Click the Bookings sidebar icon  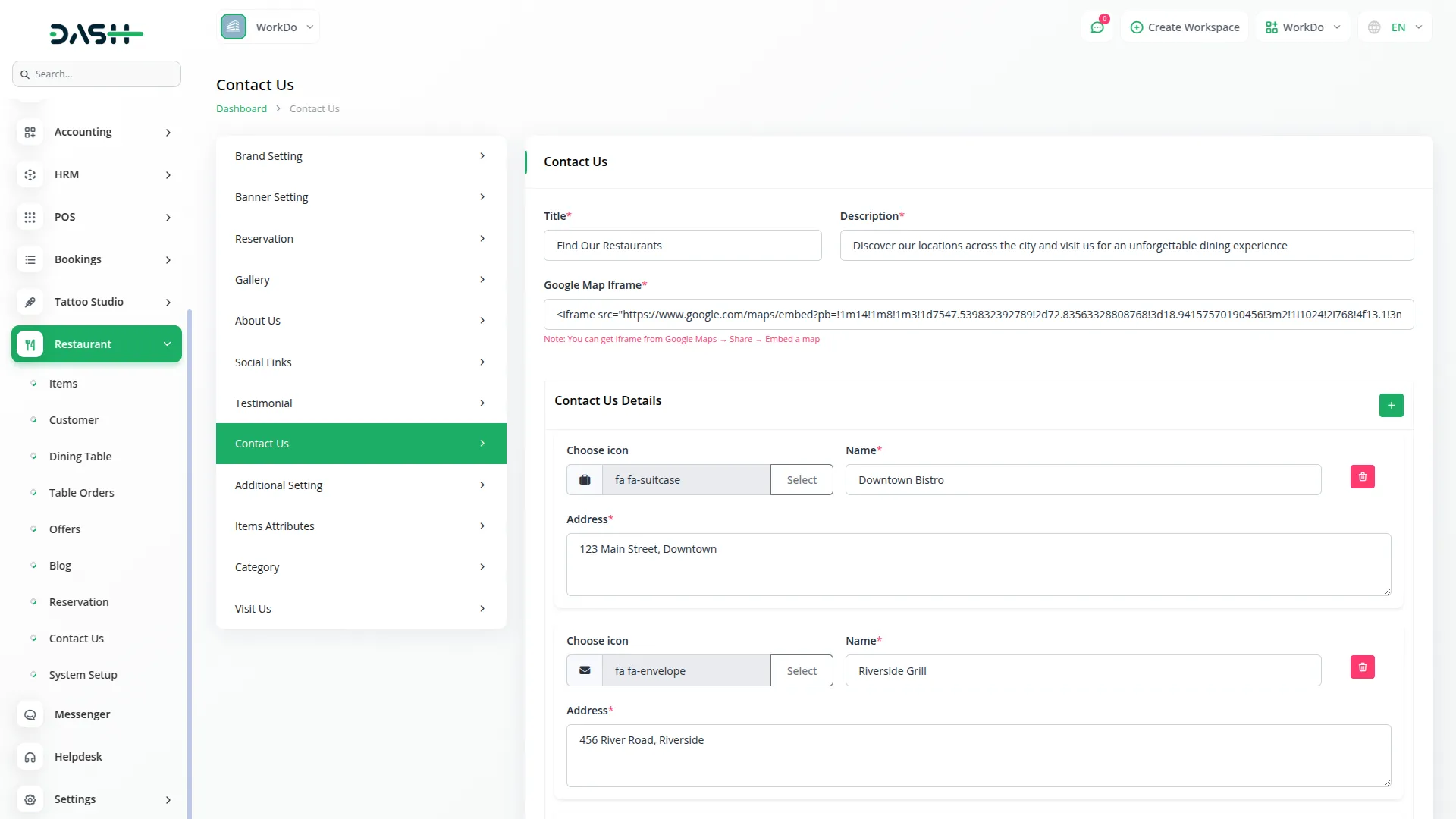30,259
